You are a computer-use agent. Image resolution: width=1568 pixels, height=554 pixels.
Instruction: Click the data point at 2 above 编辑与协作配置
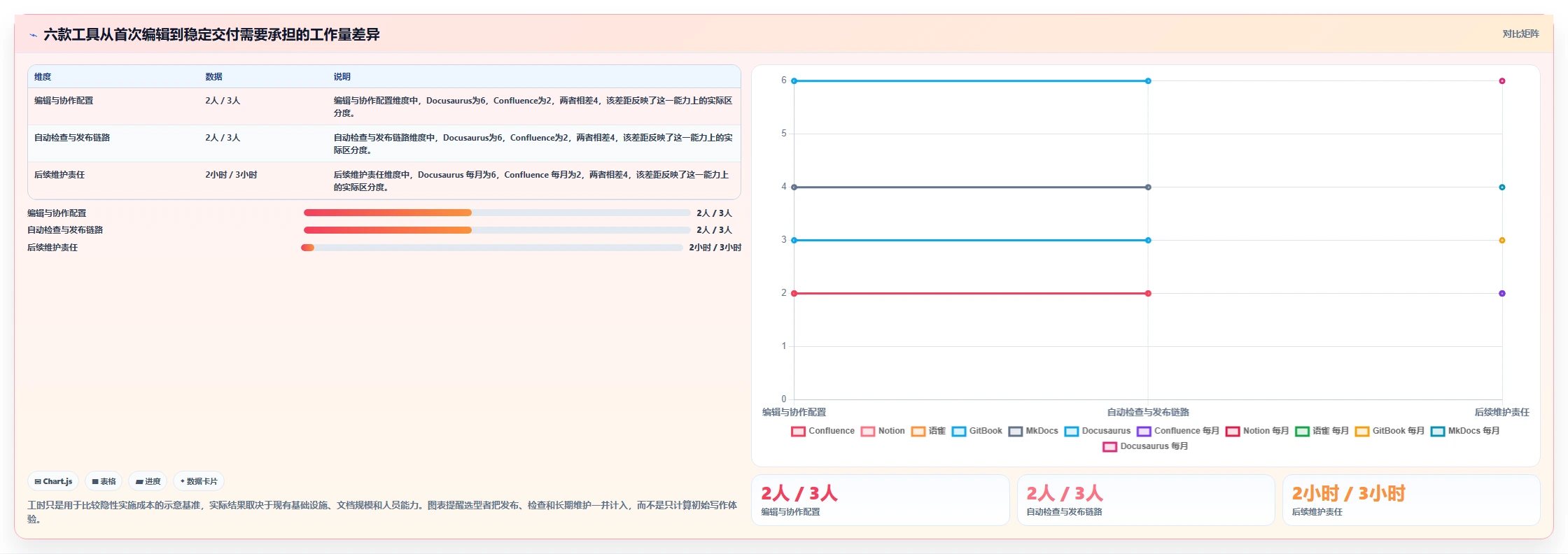[x=794, y=294]
